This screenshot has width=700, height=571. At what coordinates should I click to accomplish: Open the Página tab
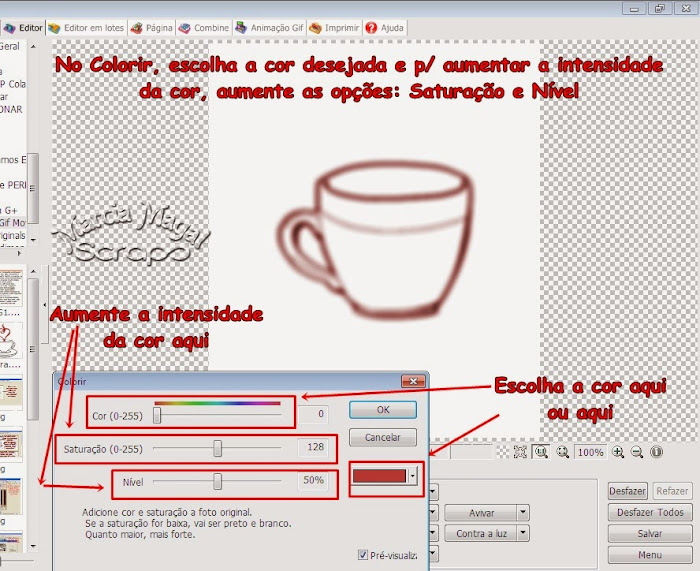click(151, 28)
